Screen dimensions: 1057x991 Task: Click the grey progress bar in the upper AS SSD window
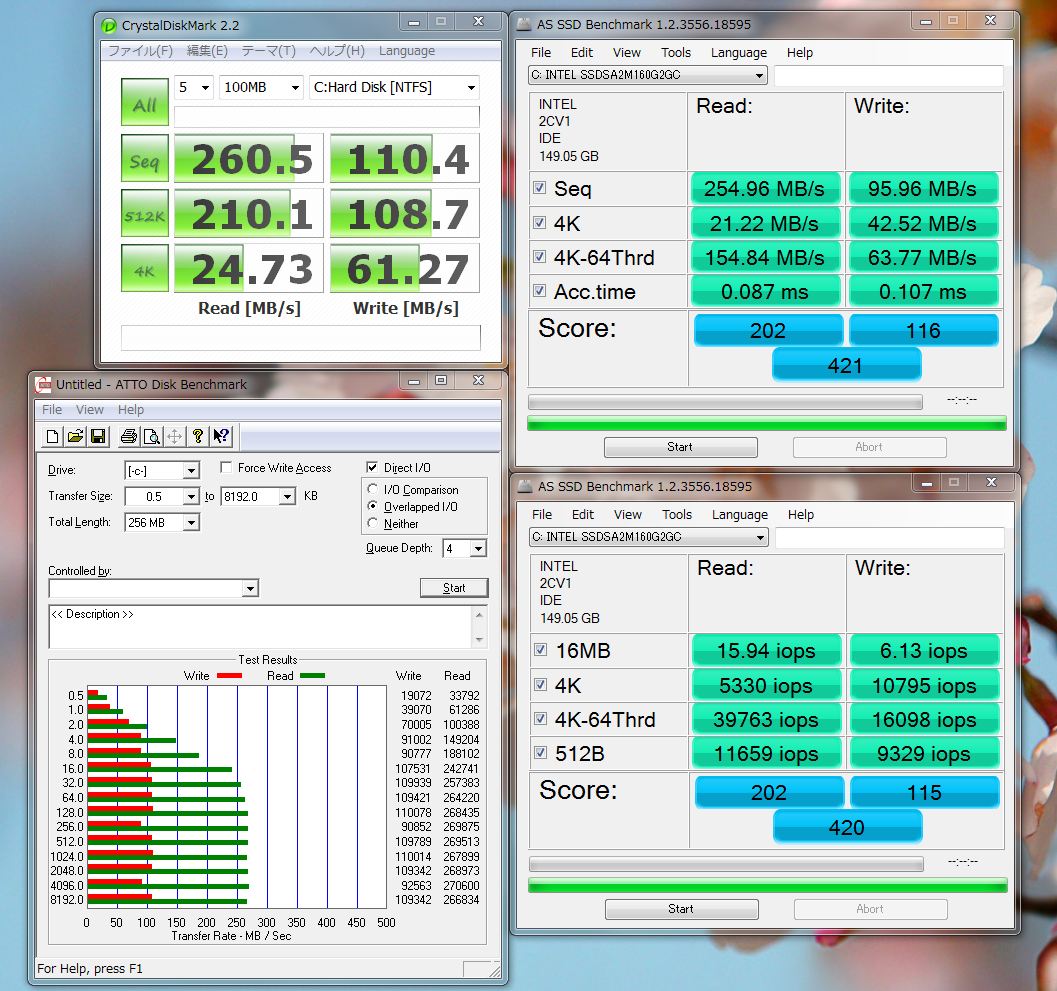click(725, 402)
